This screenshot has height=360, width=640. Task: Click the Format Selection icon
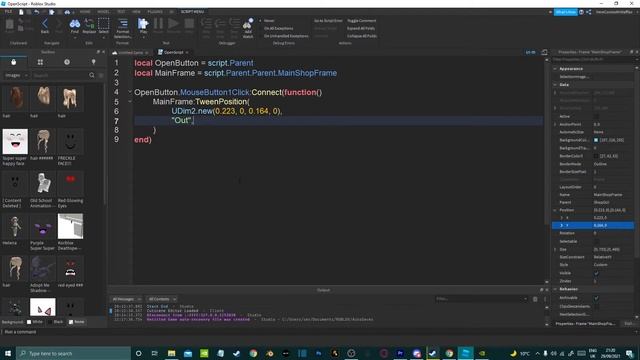click(x=122, y=24)
